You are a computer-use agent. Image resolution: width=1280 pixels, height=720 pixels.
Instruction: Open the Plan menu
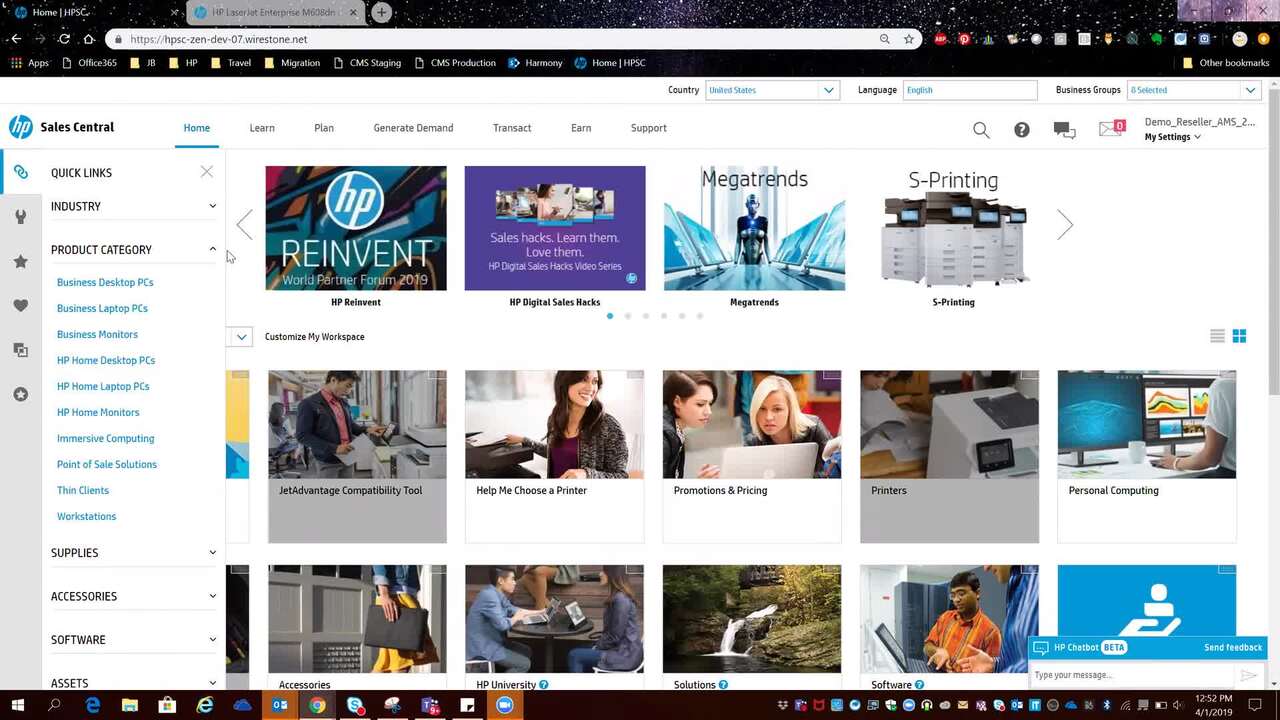click(324, 128)
